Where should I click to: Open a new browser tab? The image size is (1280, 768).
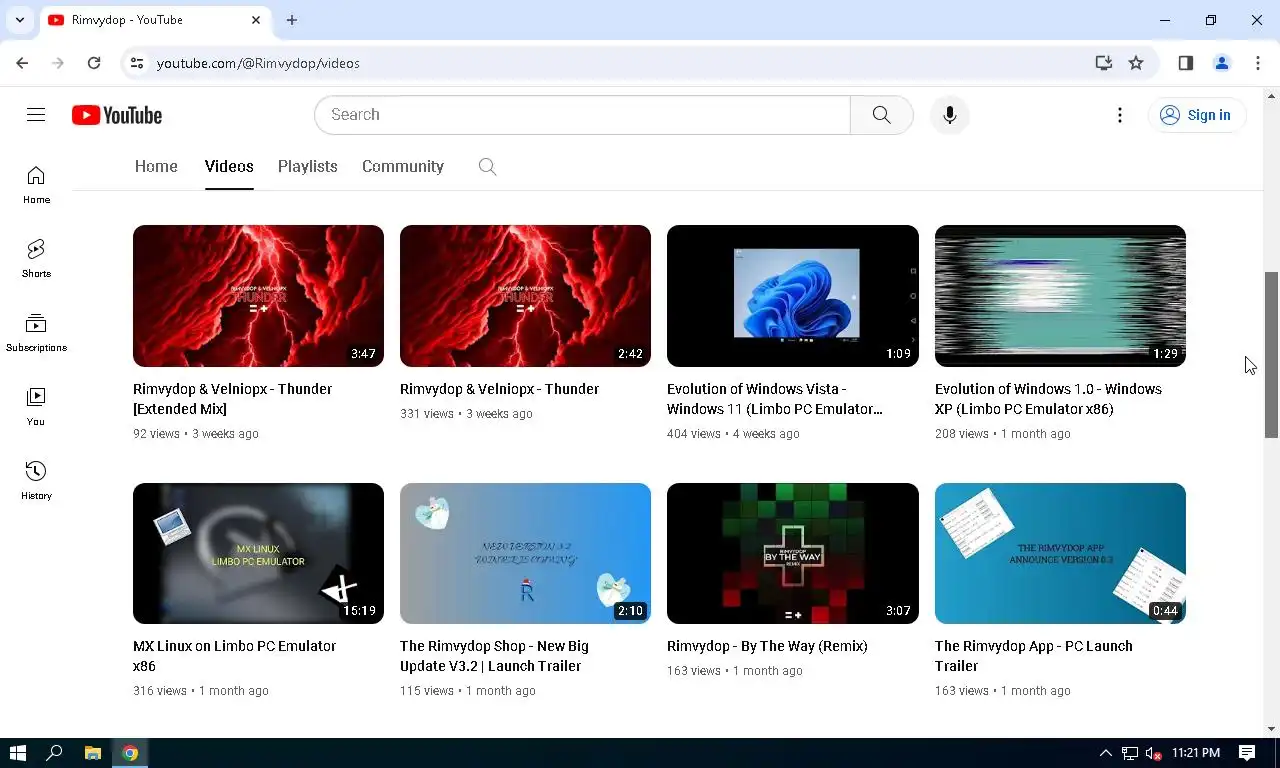coord(292,20)
